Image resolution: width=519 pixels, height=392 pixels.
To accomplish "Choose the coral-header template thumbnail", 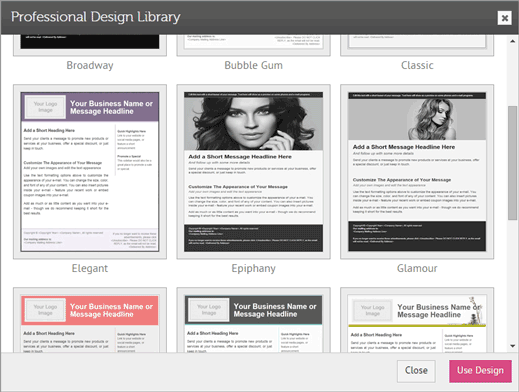I will 90,320.
